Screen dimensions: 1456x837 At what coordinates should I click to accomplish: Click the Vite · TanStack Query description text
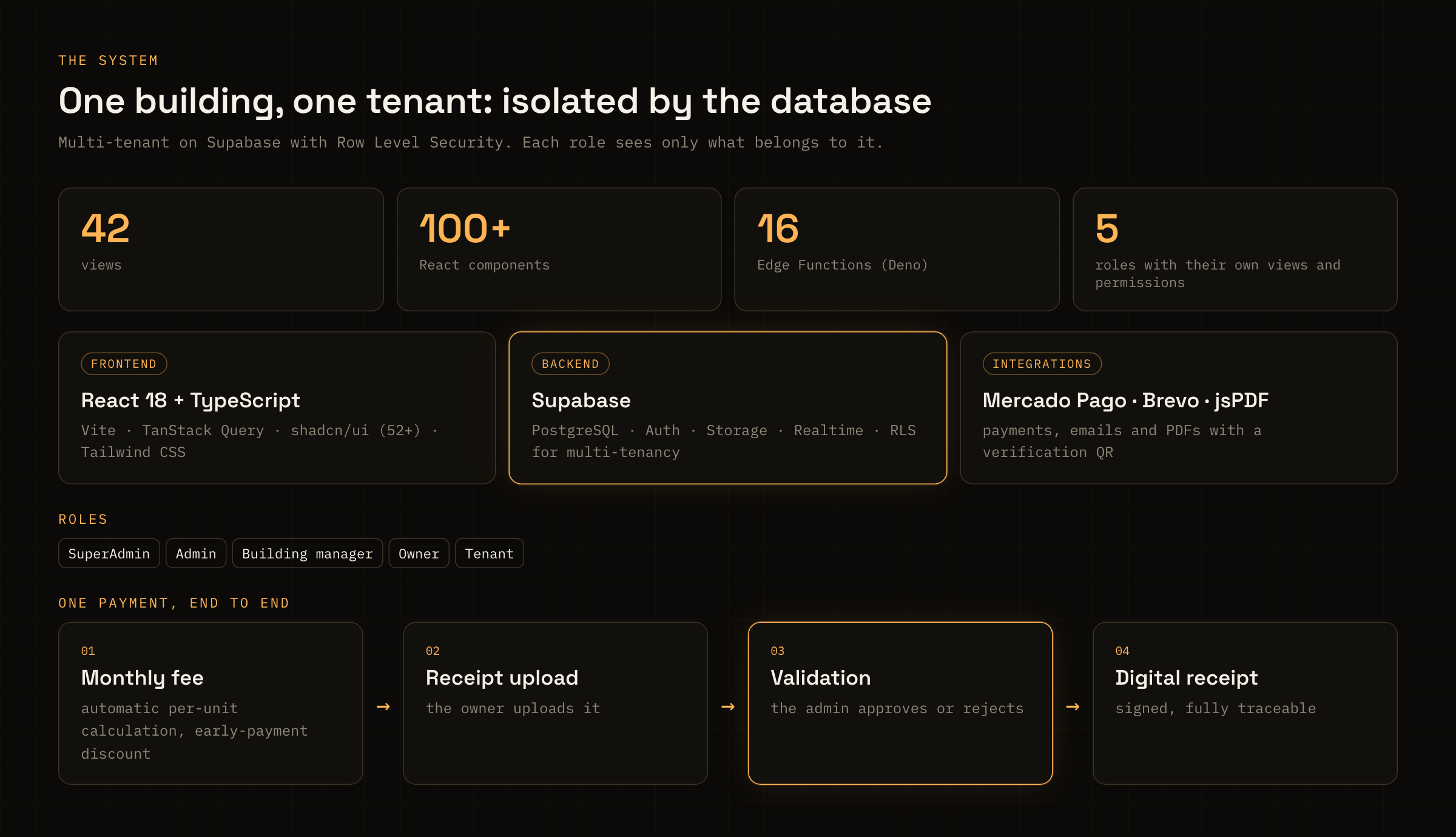260,441
